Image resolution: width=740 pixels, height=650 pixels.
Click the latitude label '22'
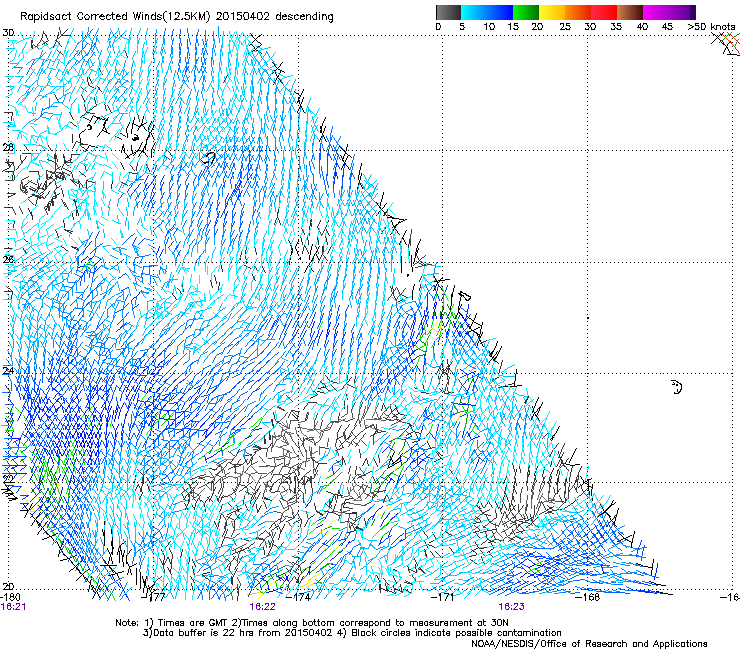click(8, 479)
